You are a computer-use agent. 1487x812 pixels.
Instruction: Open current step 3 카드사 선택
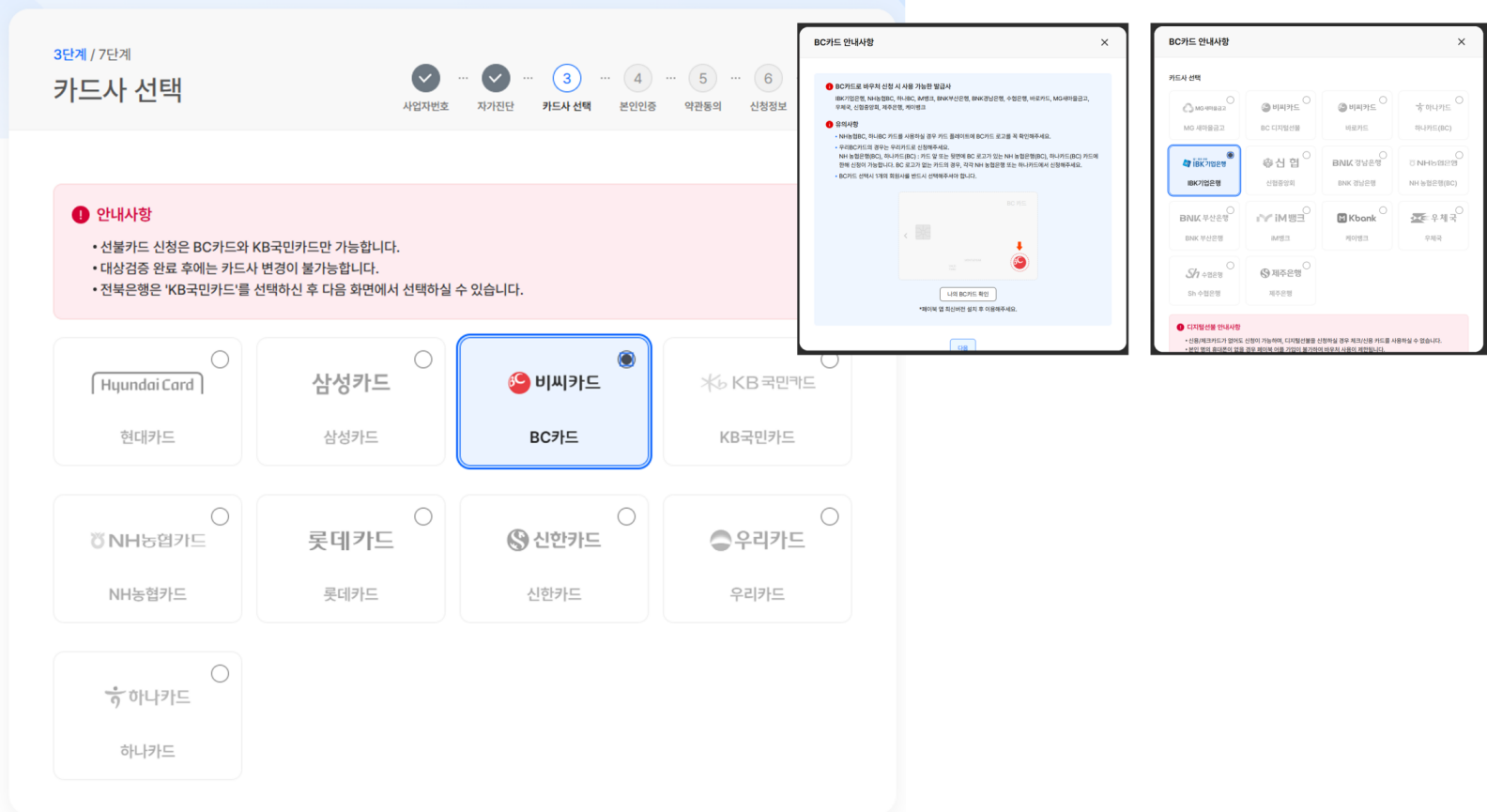point(567,79)
